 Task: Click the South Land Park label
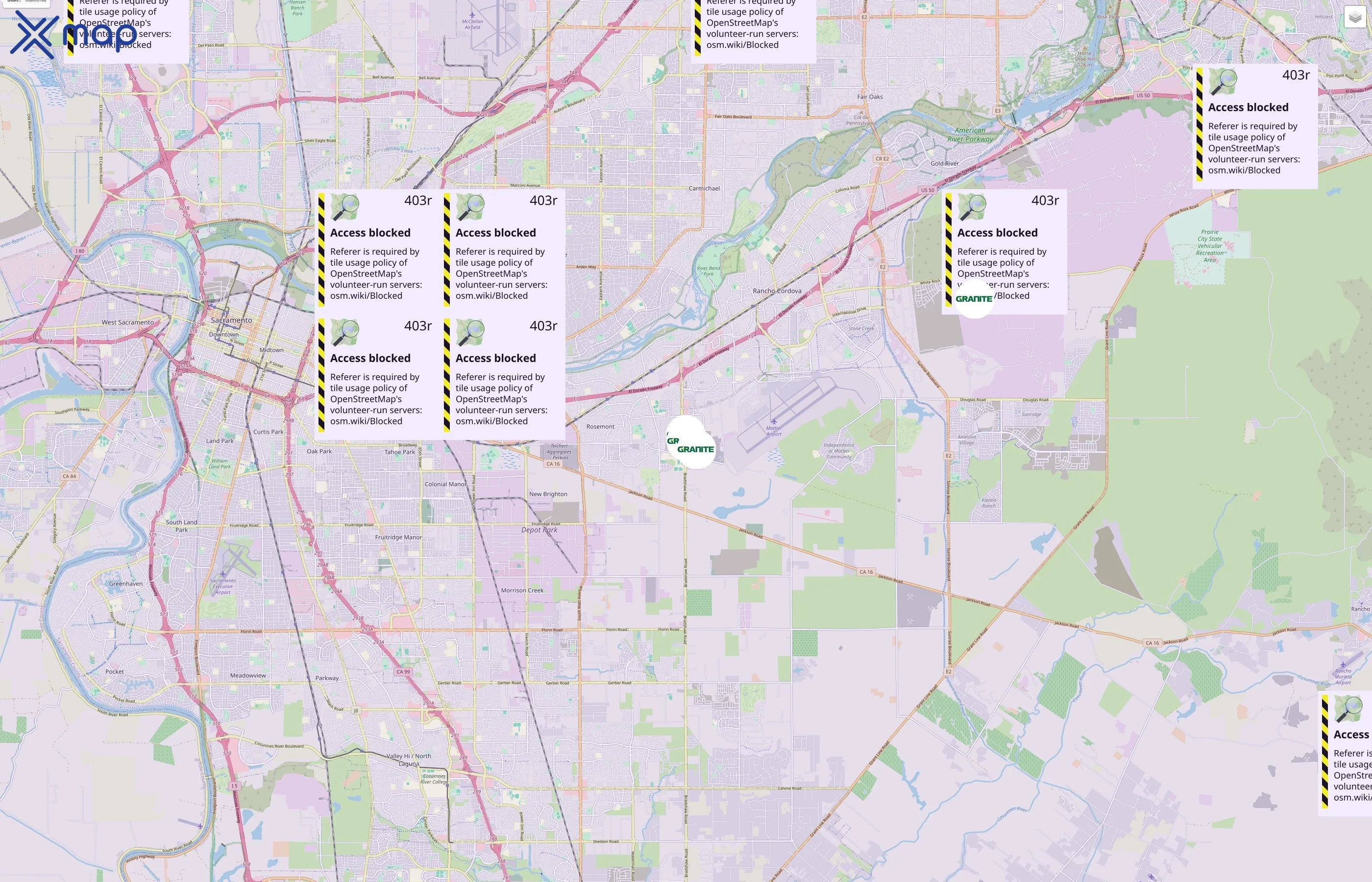click(181, 526)
